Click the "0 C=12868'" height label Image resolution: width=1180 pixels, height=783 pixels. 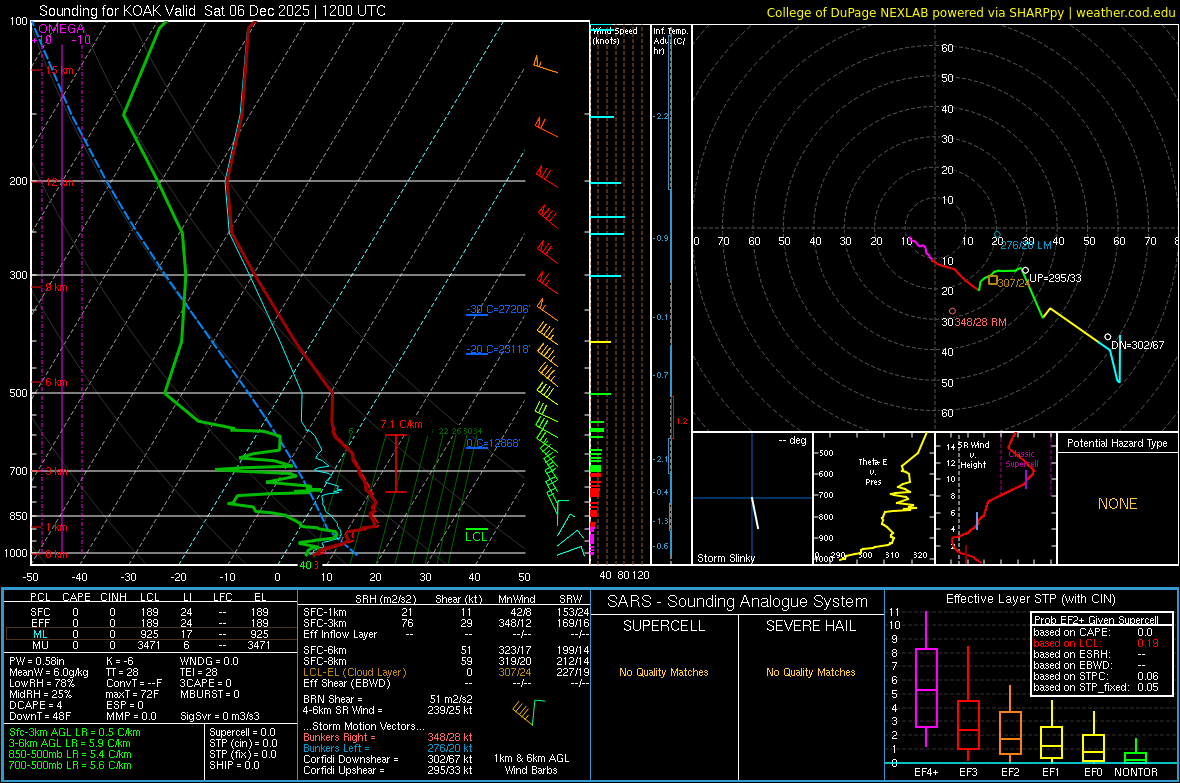click(493, 443)
